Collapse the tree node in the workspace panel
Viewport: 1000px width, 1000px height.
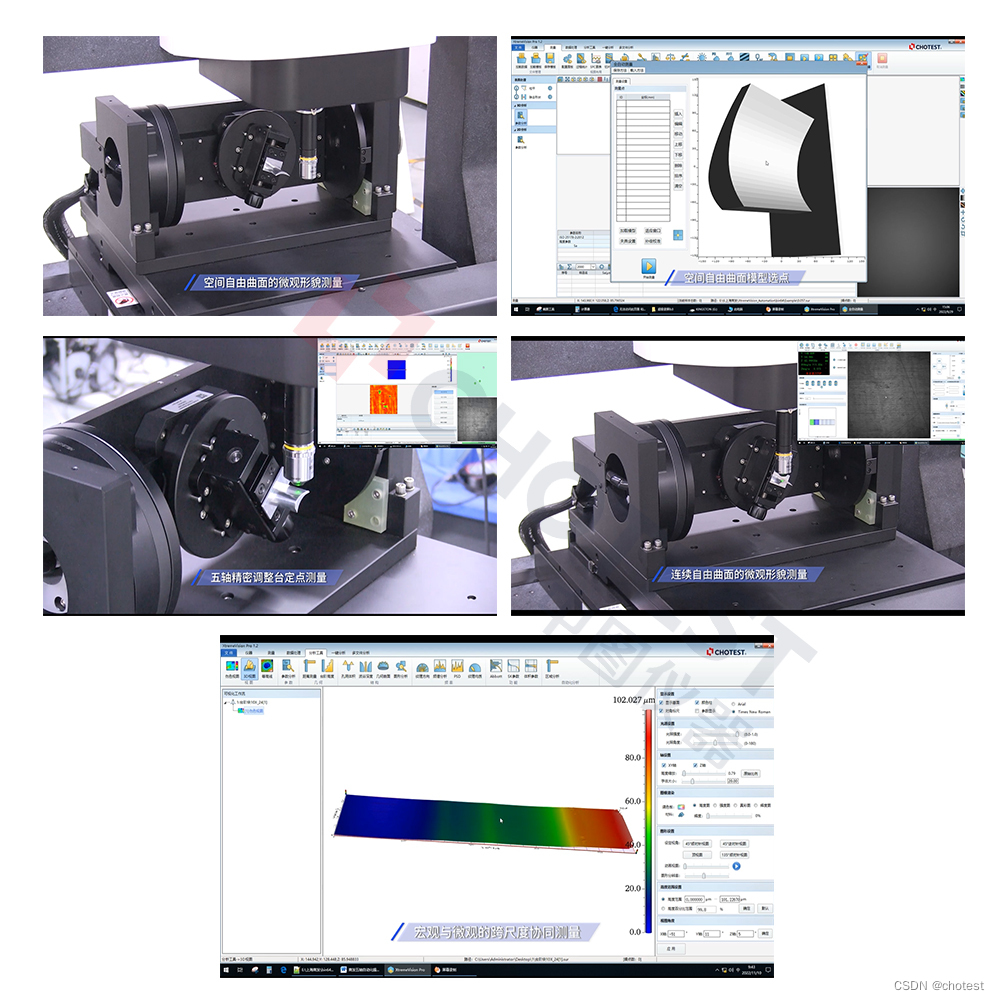pos(225,703)
